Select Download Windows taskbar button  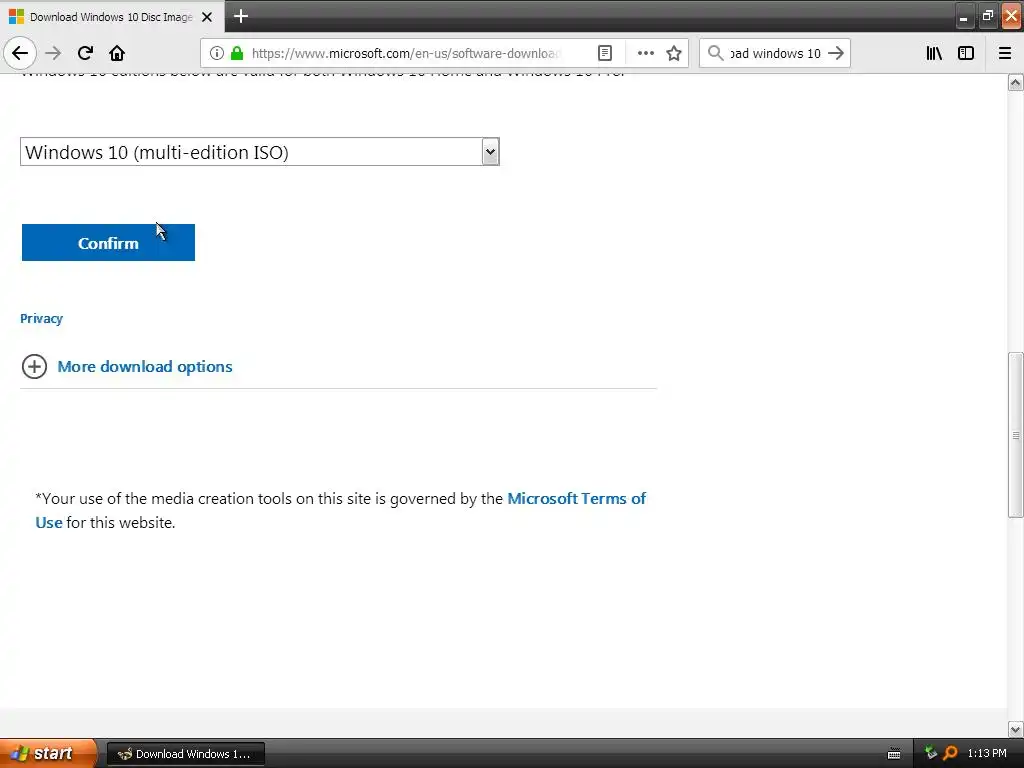coord(185,754)
